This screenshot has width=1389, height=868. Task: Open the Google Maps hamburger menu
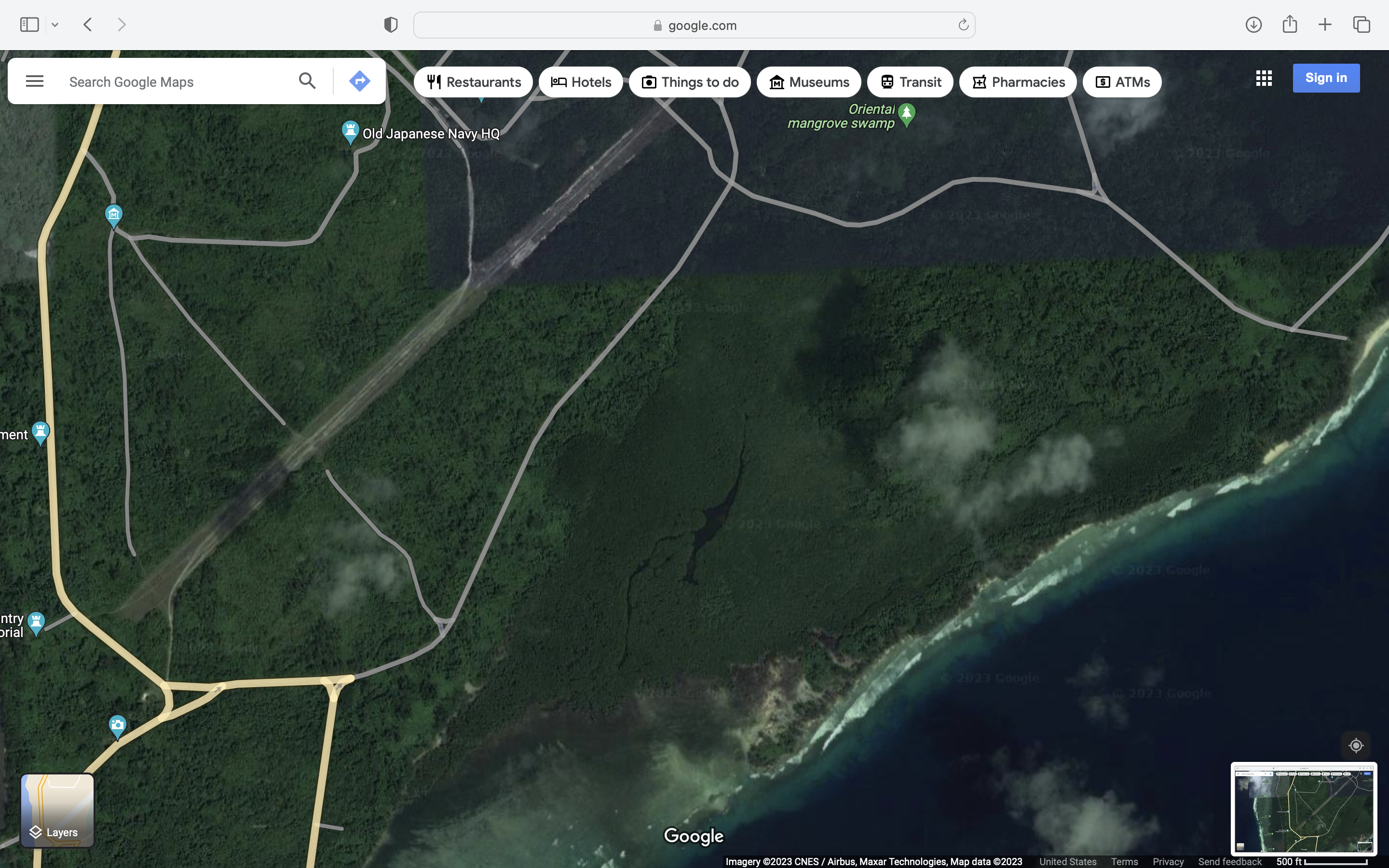coord(34,81)
